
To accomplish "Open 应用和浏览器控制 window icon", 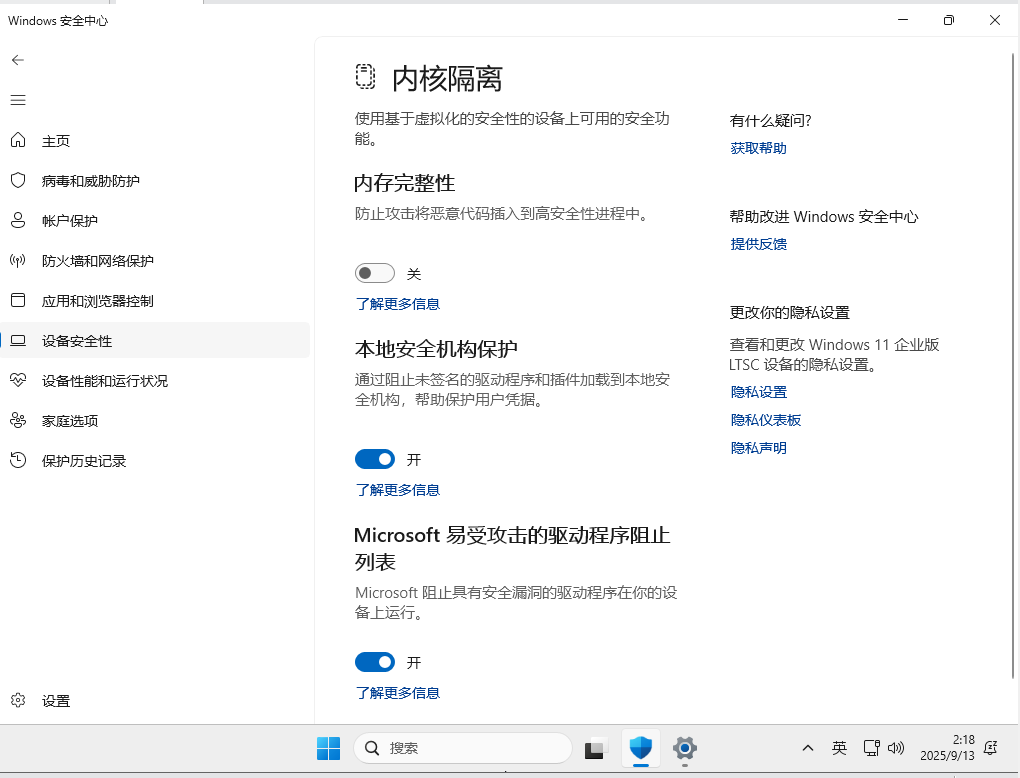I will (x=18, y=301).
